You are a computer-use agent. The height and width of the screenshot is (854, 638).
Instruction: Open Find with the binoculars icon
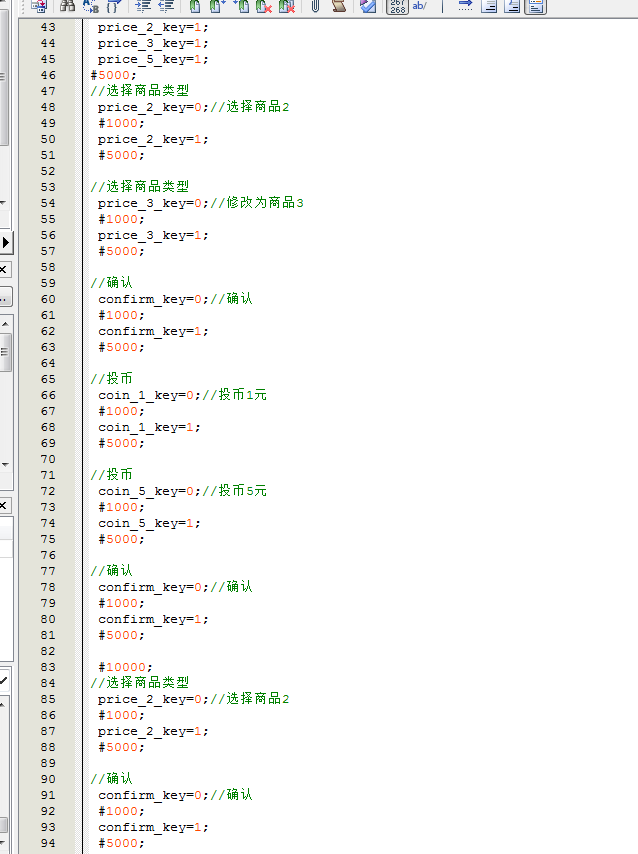pyautogui.click(x=68, y=6)
